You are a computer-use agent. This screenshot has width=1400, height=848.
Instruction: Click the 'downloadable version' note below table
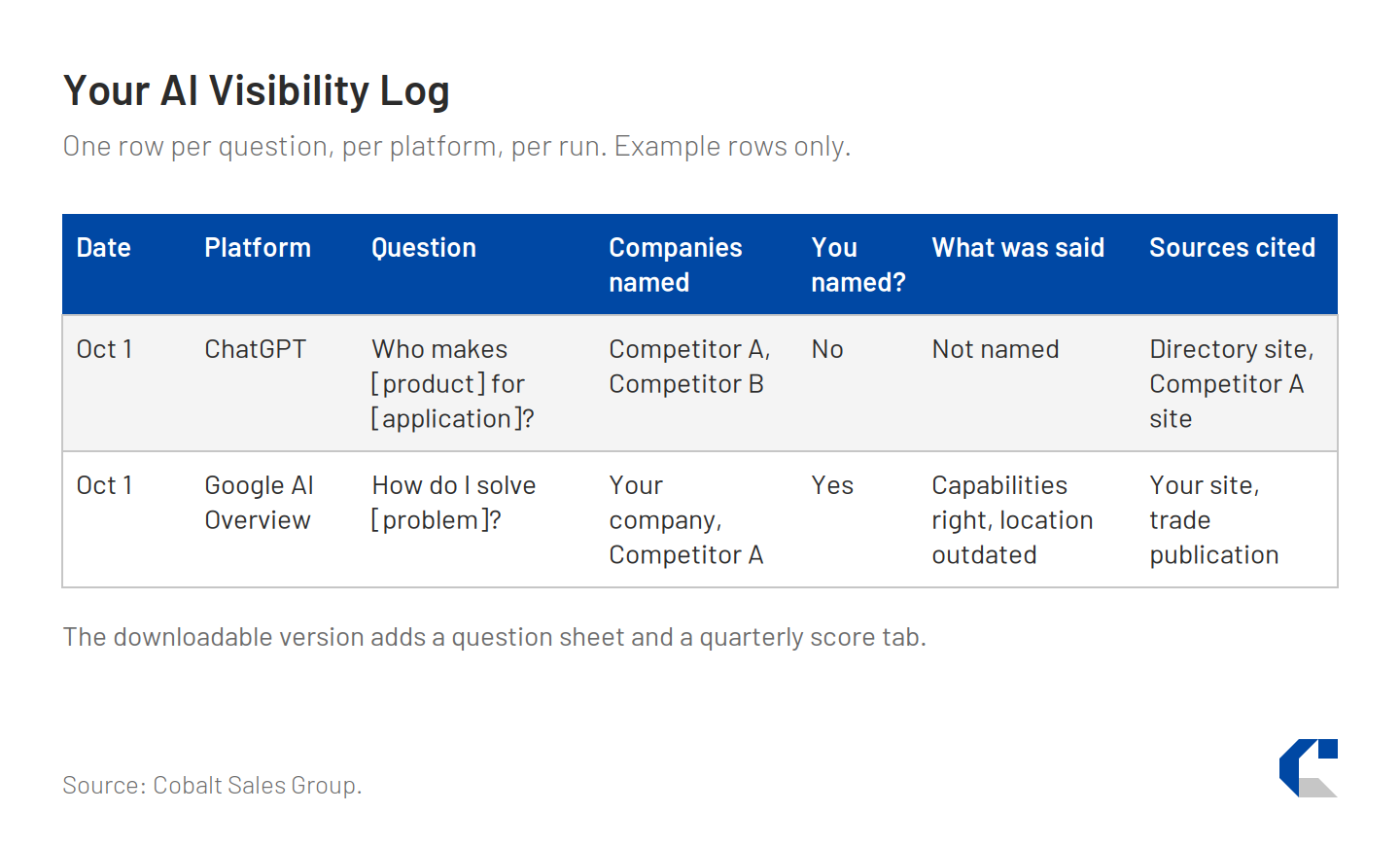(x=495, y=637)
